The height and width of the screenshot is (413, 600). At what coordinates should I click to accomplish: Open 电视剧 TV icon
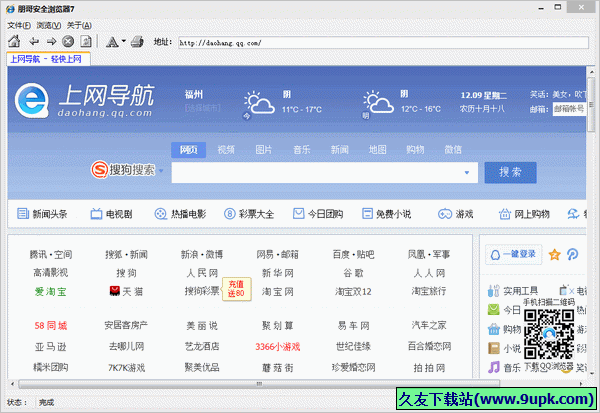click(x=96, y=214)
